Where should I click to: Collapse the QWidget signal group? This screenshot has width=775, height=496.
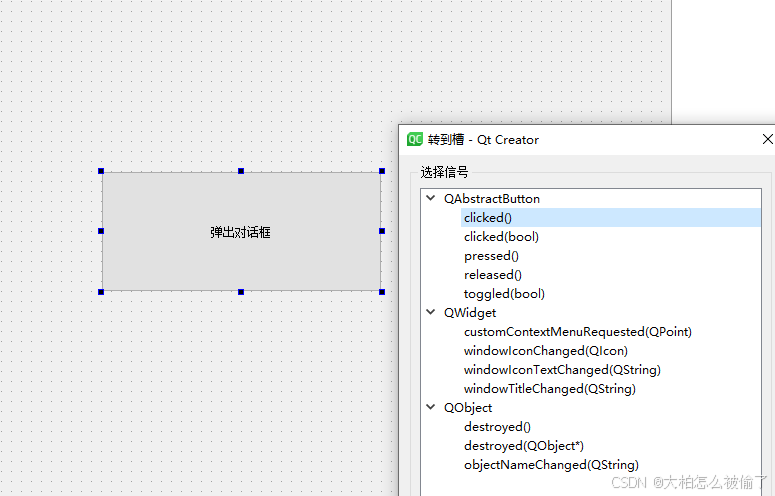[x=431, y=312]
